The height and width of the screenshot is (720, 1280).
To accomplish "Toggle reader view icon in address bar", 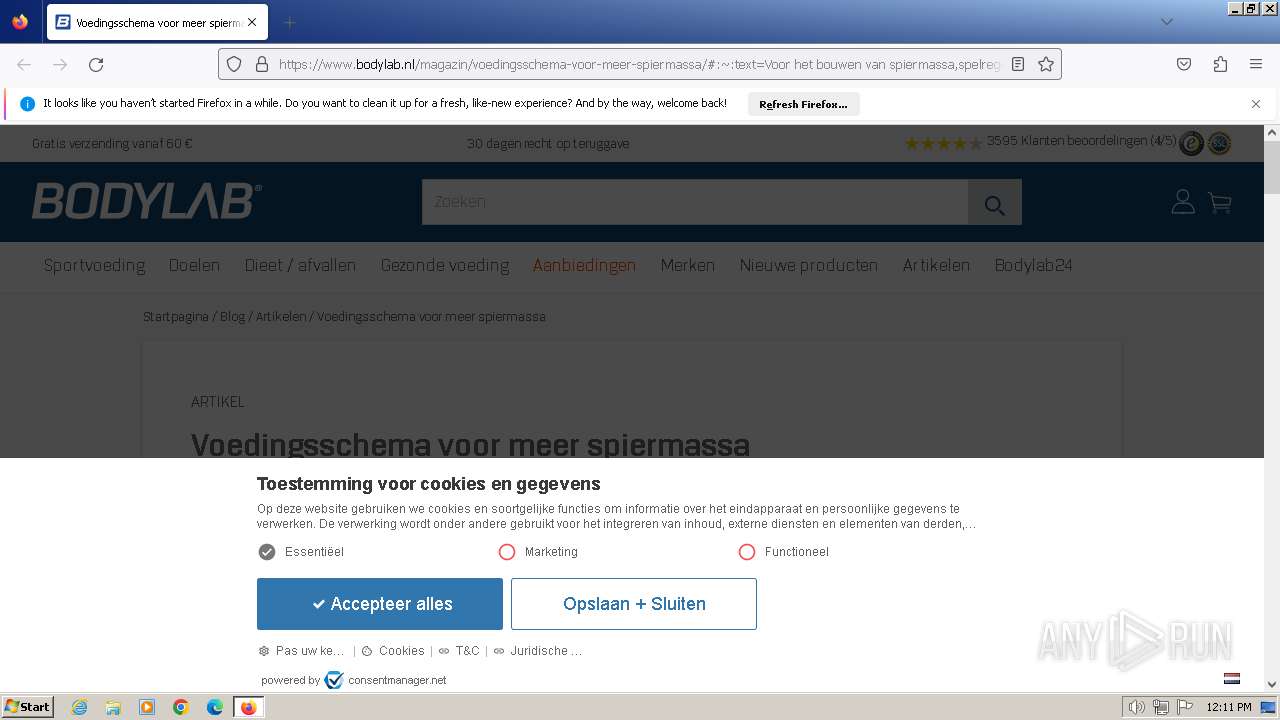I will (x=1018, y=64).
